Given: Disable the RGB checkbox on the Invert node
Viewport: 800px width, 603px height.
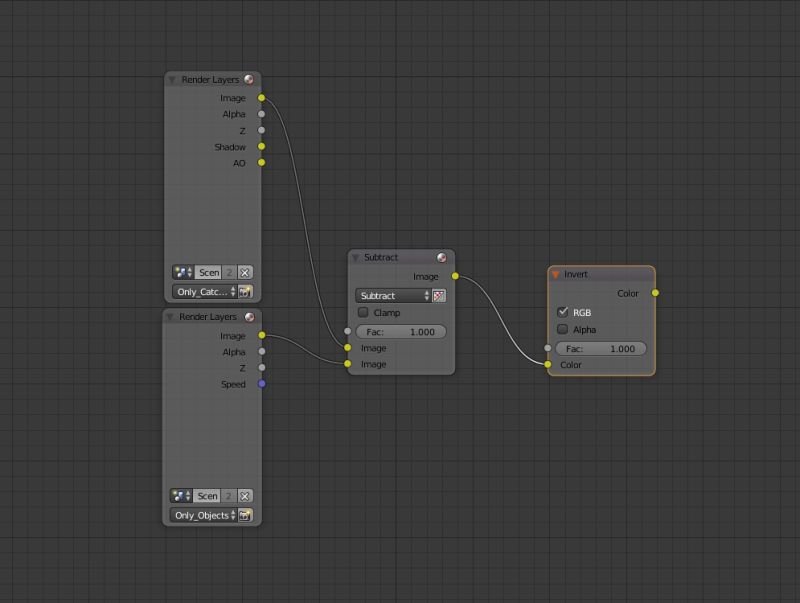Looking at the screenshot, I should point(563,312).
